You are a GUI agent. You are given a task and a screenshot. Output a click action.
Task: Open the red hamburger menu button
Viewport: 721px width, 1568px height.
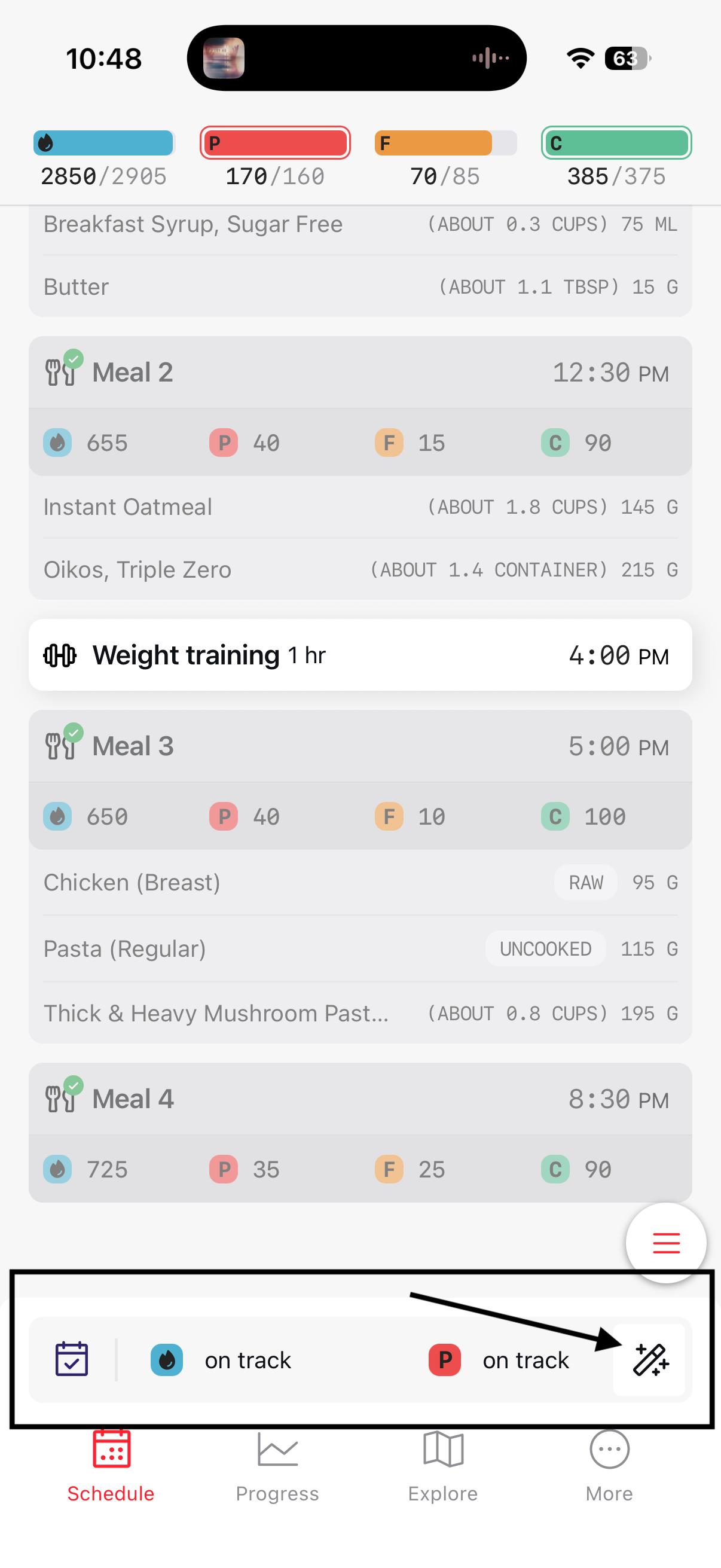coord(665,1242)
